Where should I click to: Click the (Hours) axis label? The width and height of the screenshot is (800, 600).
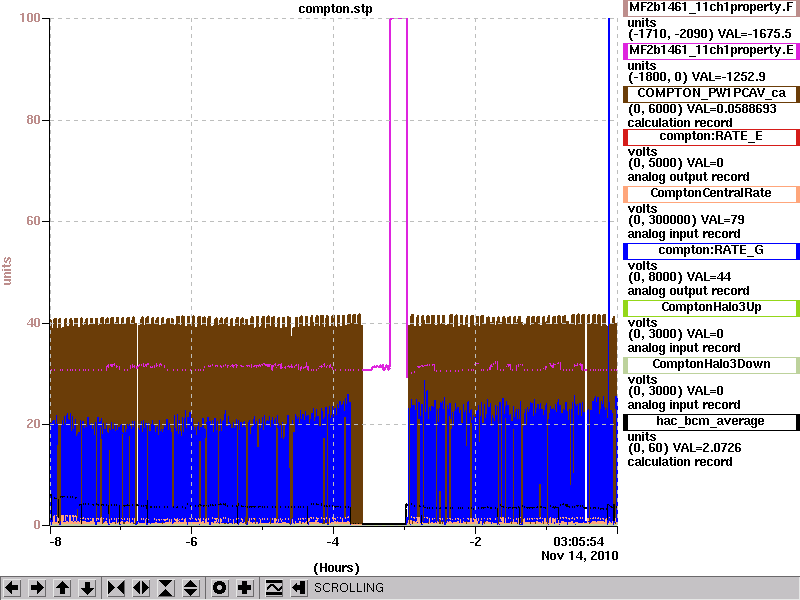[336, 568]
